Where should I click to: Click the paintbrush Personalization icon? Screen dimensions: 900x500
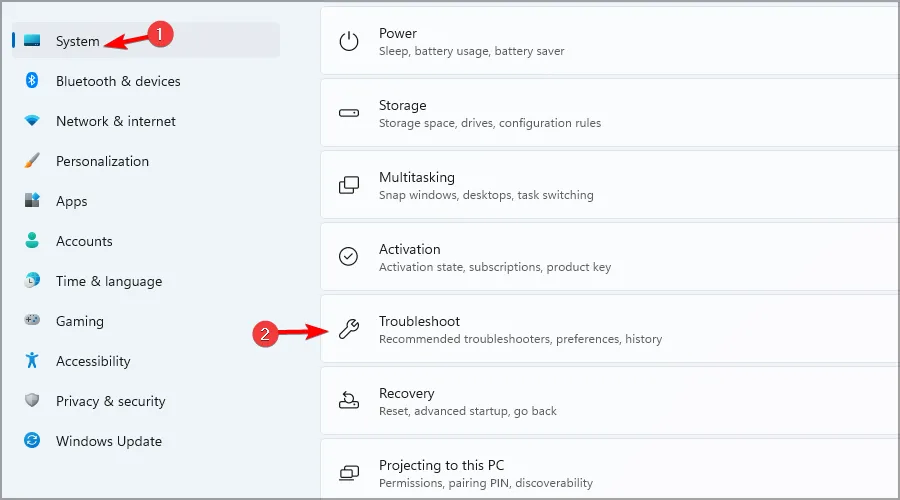[33, 161]
